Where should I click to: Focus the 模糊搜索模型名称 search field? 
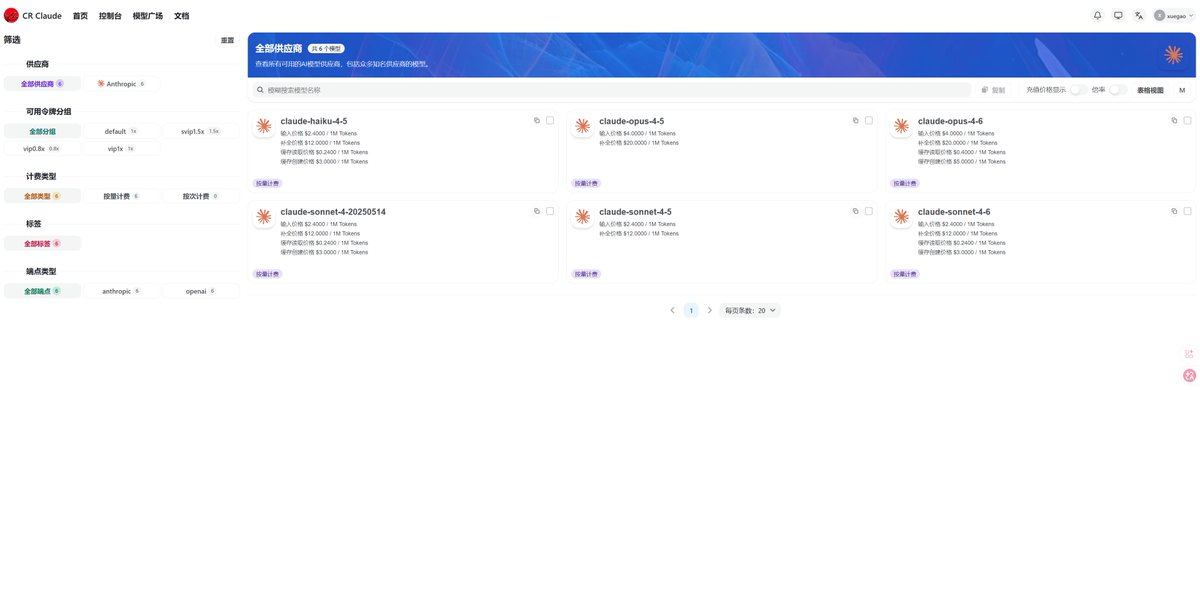(611, 90)
